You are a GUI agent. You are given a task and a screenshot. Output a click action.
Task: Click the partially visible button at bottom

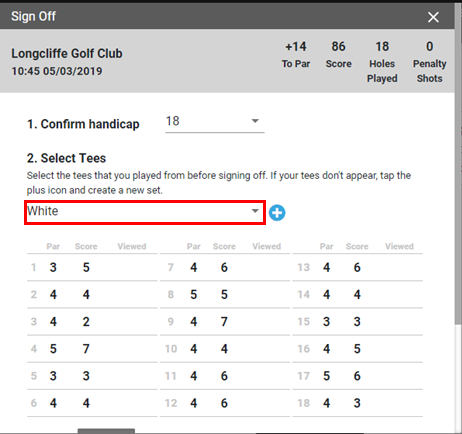pyautogui.click(x=106, y=431)
